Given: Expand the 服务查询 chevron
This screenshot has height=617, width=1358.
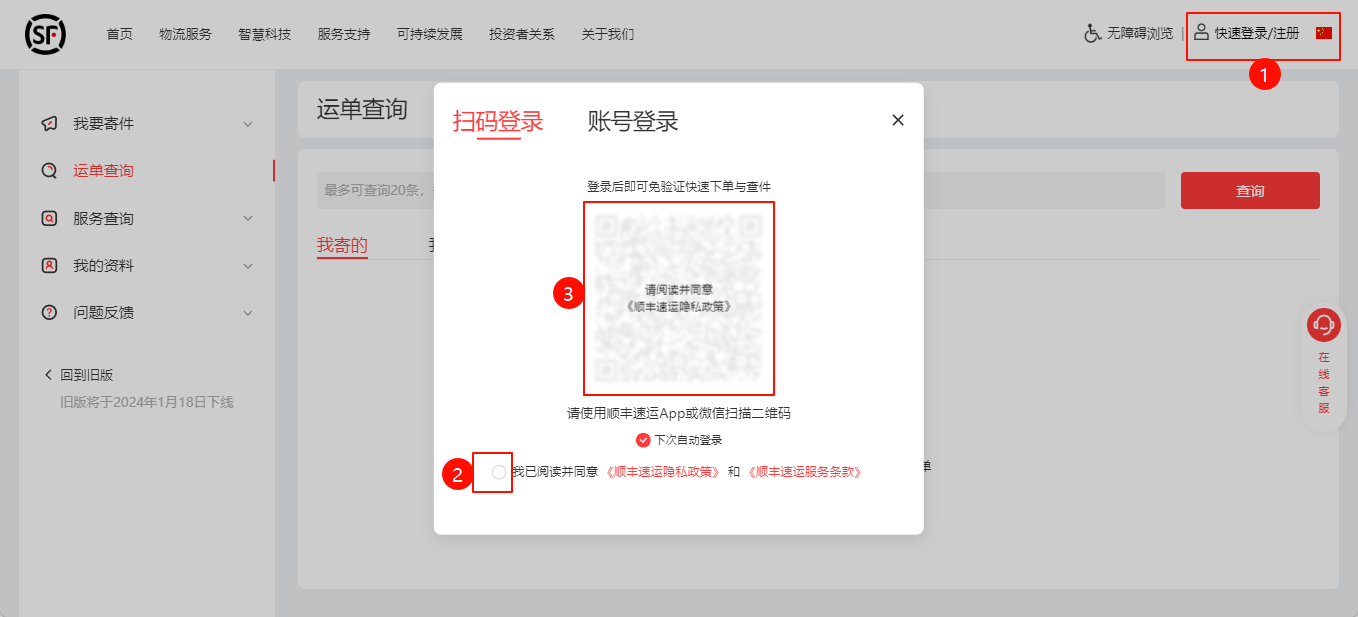Looking at the screenshot, I should pos(248,218).
